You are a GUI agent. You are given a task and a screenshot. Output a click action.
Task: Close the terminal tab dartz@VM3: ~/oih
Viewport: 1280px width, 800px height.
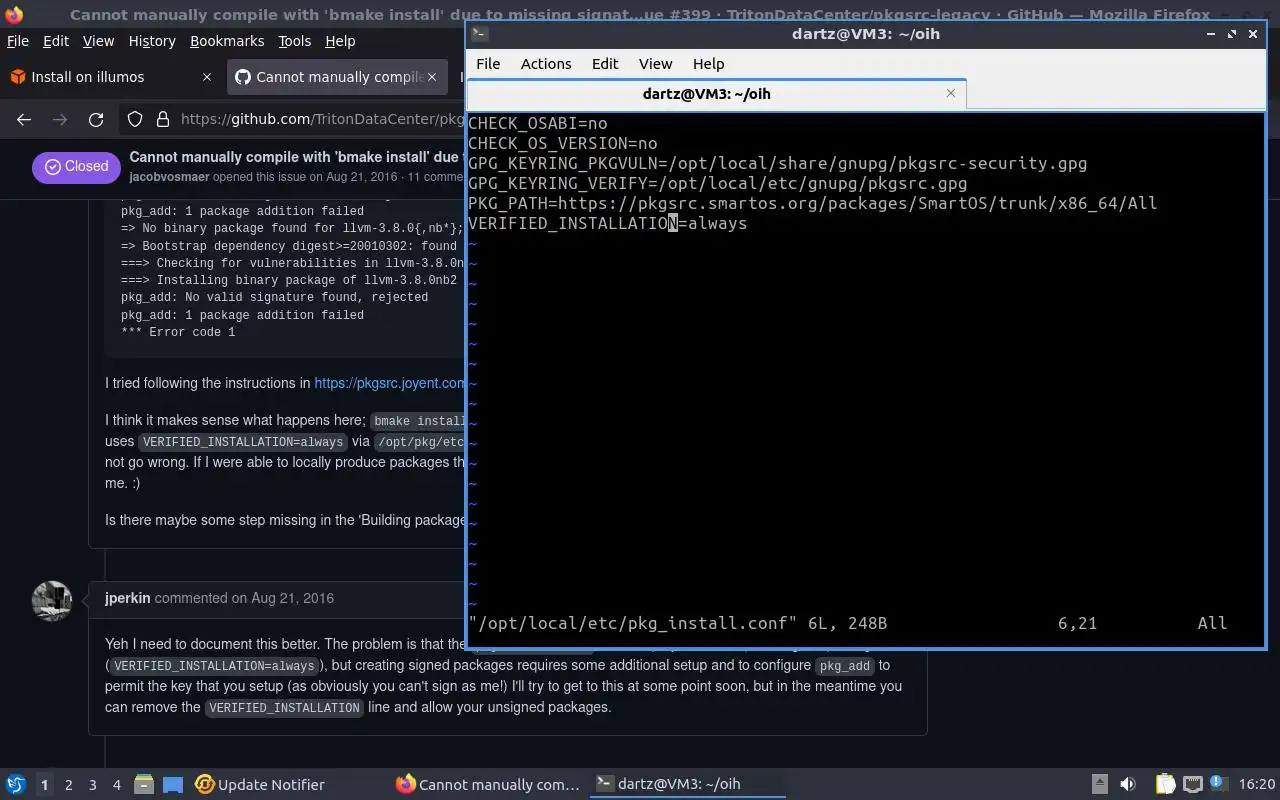[951, 93]
